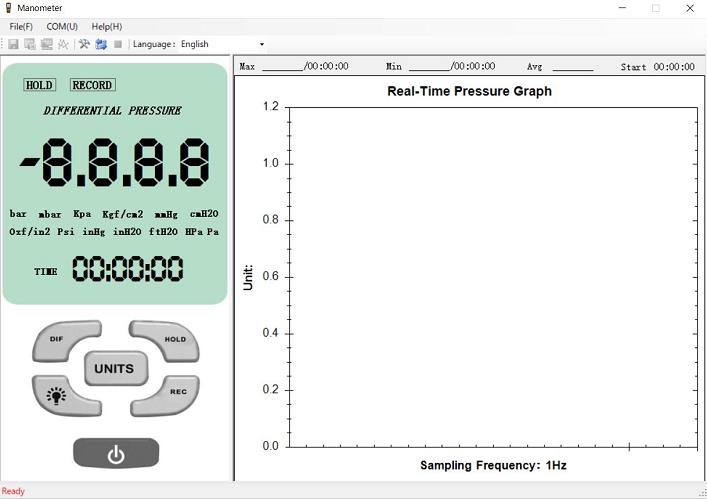
Task: Open the File(F) menu
Action: (x=21, y=26)
